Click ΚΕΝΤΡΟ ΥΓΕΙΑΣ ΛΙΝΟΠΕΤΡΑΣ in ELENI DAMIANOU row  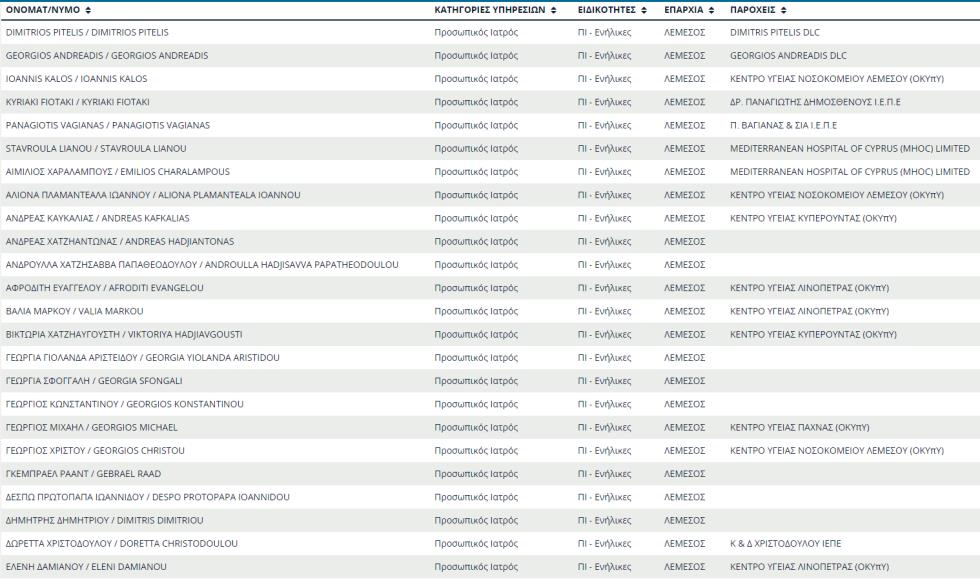tap(809, 566)
